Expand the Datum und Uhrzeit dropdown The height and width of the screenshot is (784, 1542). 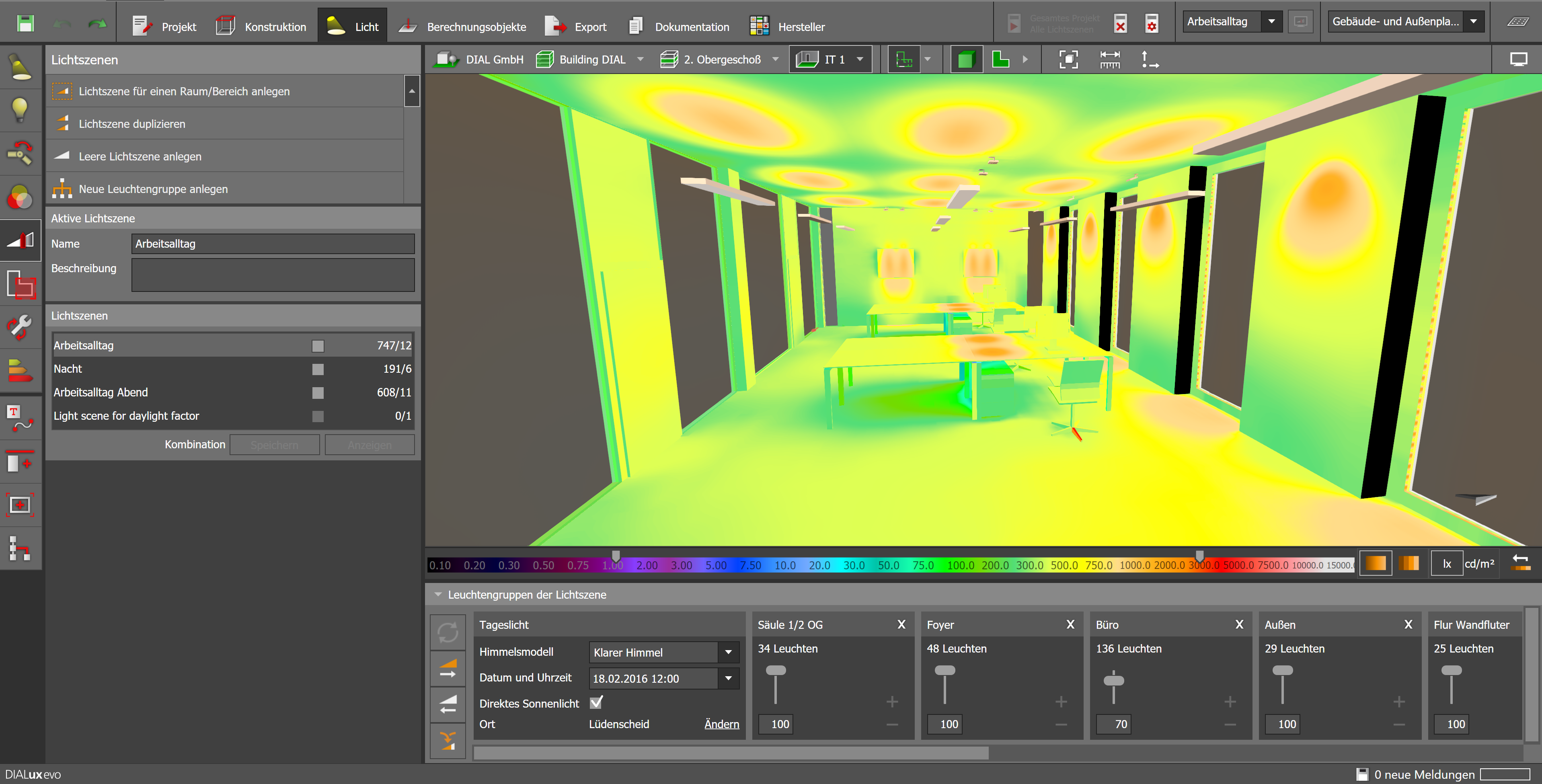pos(728,678)
